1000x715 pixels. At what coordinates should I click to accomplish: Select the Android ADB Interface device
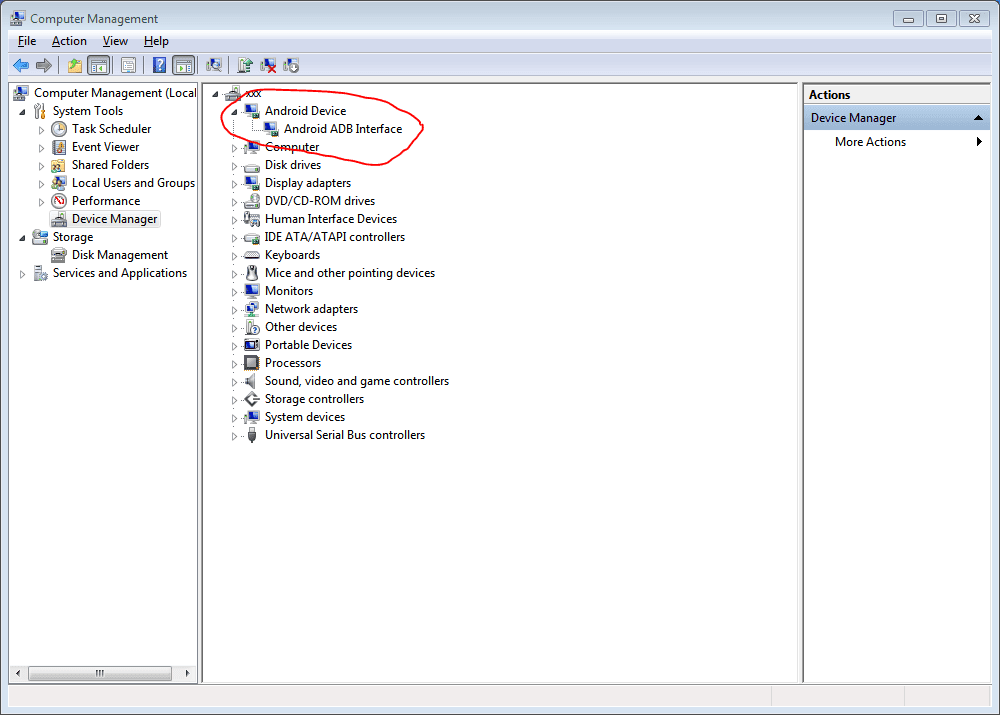(343, 129)
